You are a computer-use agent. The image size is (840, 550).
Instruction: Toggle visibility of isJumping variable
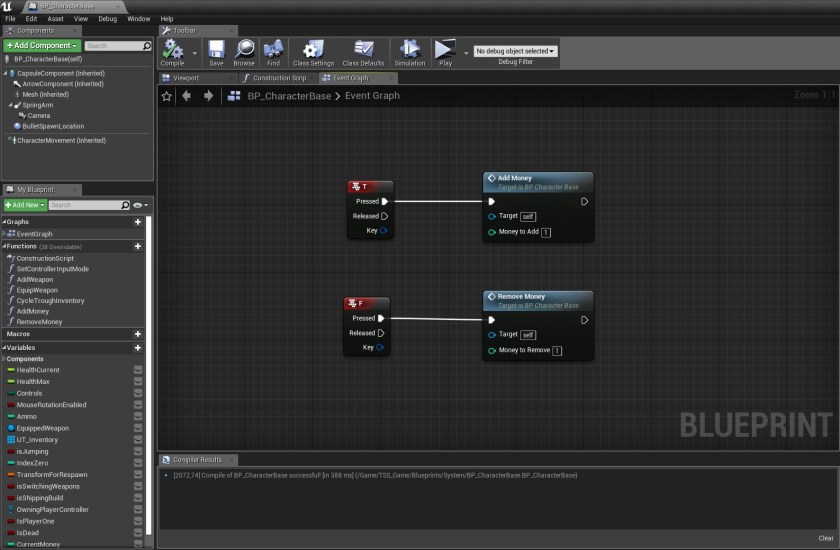click(138, 451)
